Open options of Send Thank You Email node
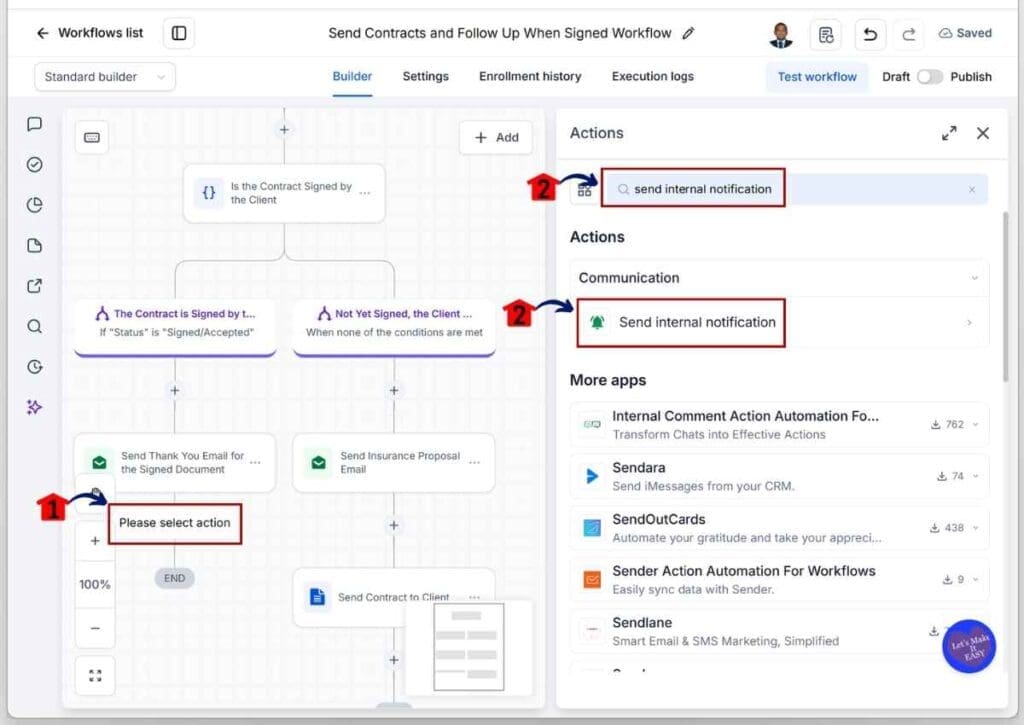The width and height of the screenshot is (1024, 725). coord(255,462)
